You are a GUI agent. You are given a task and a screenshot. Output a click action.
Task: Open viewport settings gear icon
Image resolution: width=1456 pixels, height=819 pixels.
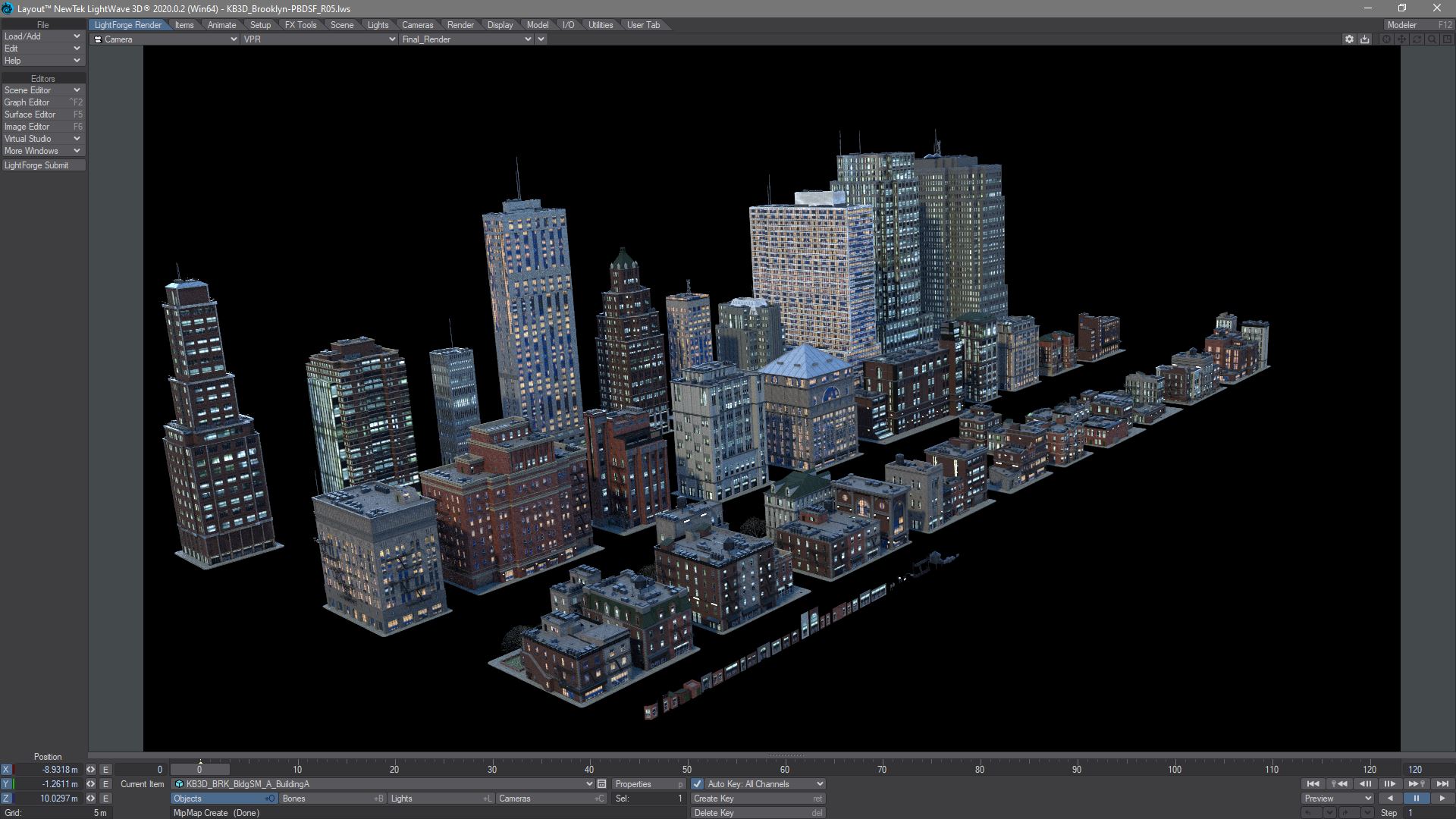(1349, 39)
